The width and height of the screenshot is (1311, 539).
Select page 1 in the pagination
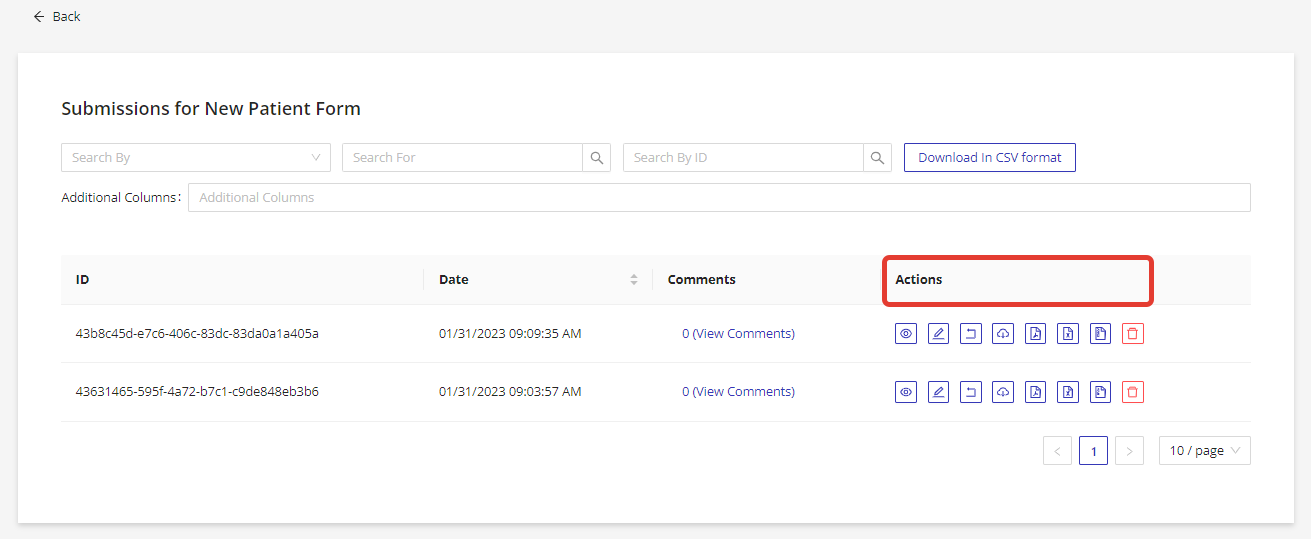(1093, 451)
